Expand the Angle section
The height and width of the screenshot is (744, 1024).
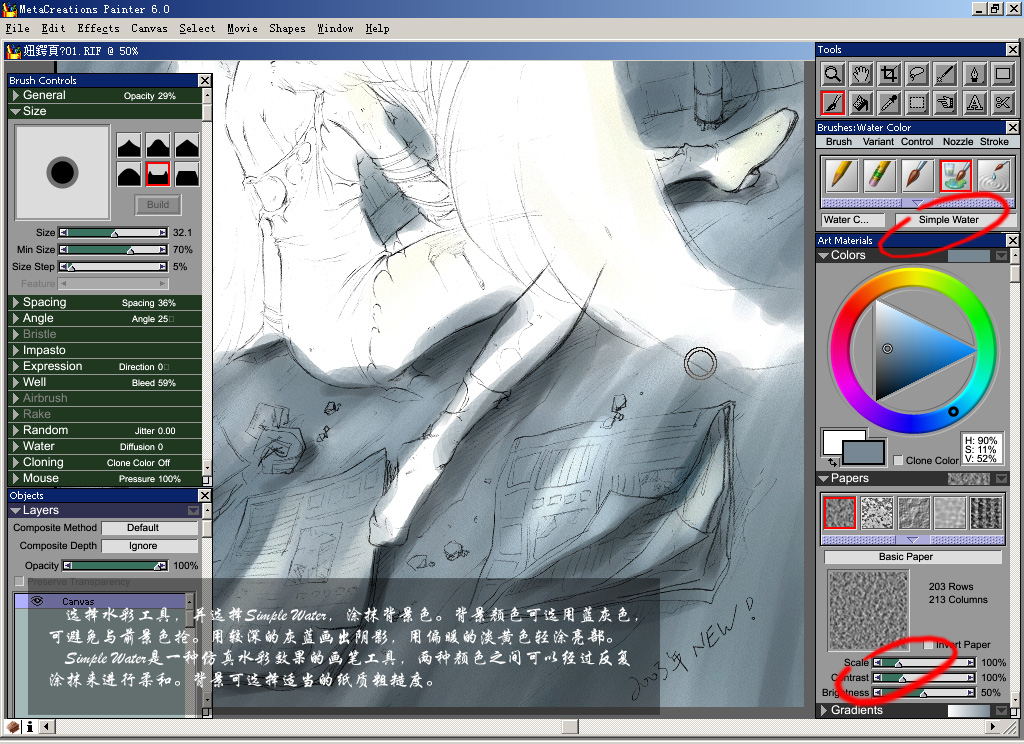(x=16, y=319)
